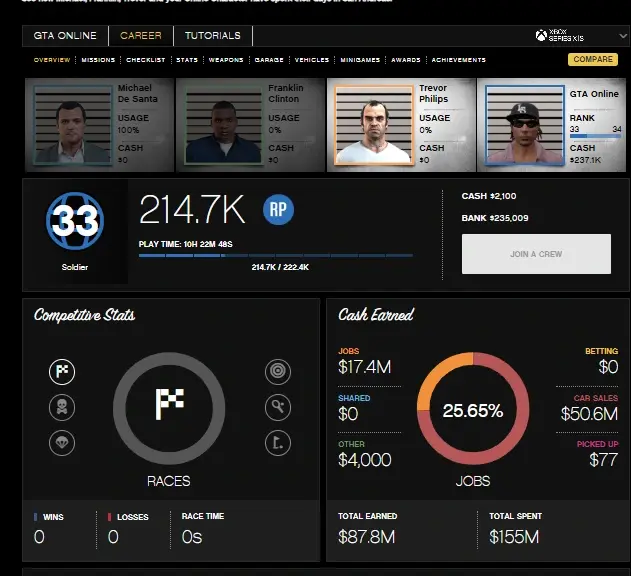Go to the Weapons section
Viewport: 631px width, 576px height.
[225, 60]
